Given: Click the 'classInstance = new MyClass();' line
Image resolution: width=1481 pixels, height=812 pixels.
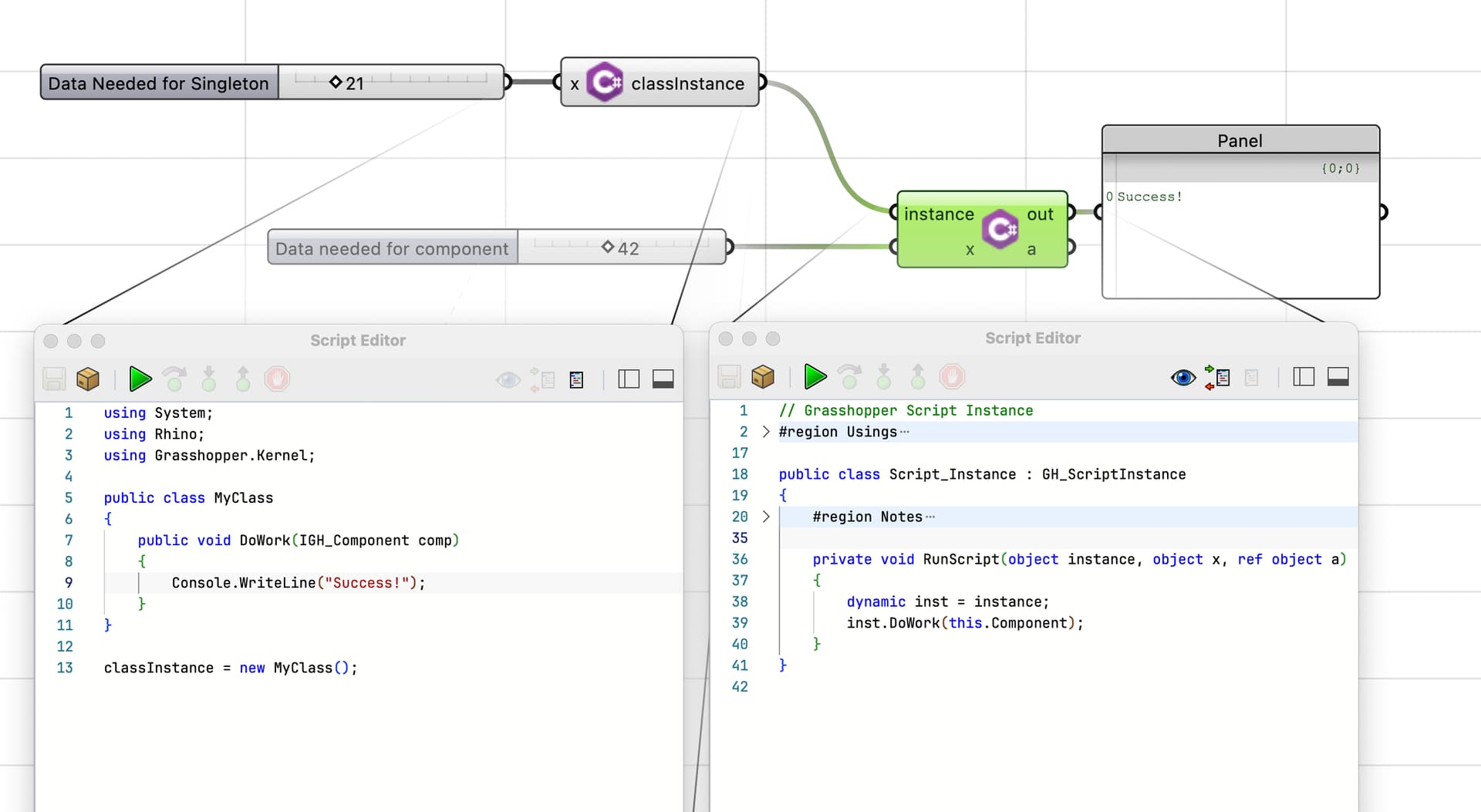Looking at the screenshot, I should (x=231, y=668).
